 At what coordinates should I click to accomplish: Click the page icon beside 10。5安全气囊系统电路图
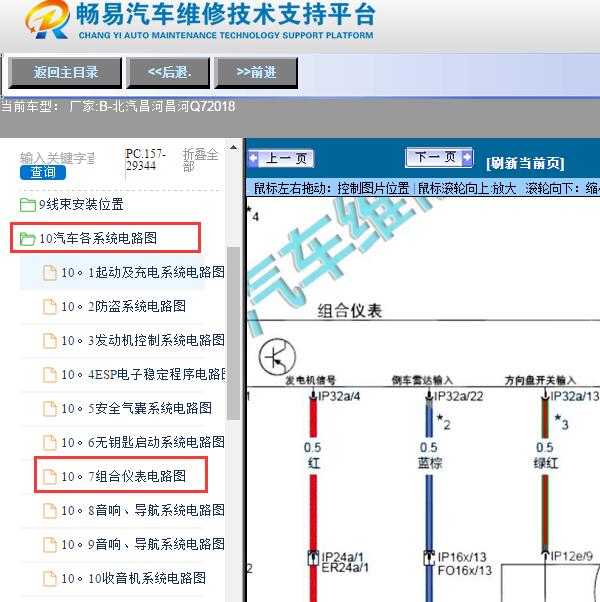50,408
